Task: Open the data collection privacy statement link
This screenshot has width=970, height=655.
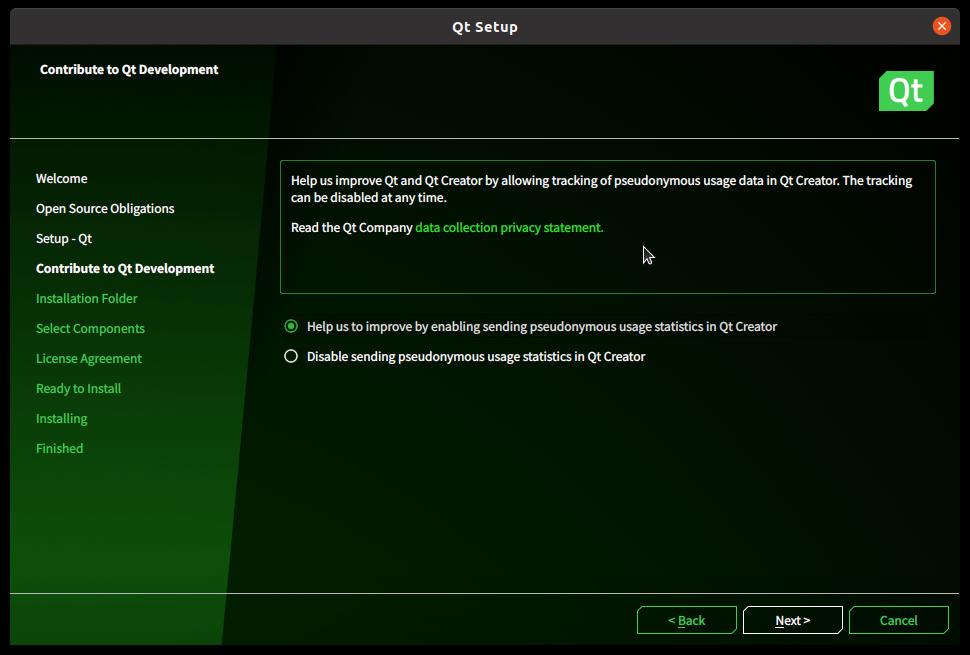Action: point(509,228)
